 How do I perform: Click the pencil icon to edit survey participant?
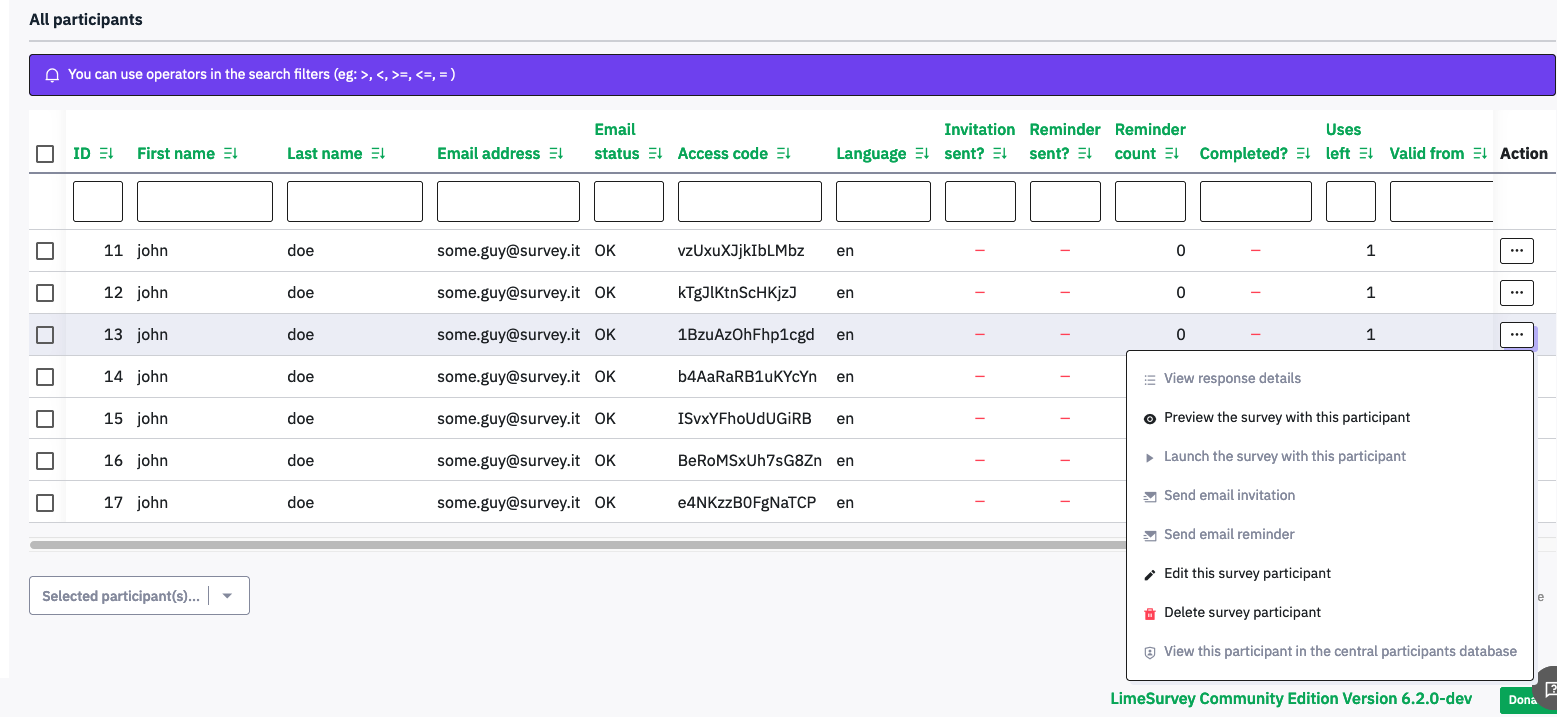1150,574
